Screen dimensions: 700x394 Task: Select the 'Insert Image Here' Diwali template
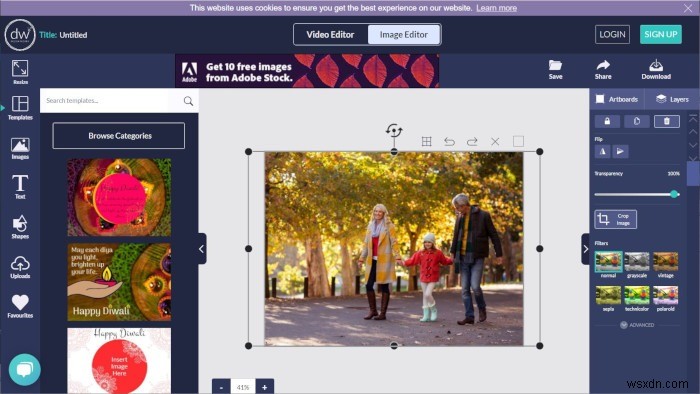119,361
